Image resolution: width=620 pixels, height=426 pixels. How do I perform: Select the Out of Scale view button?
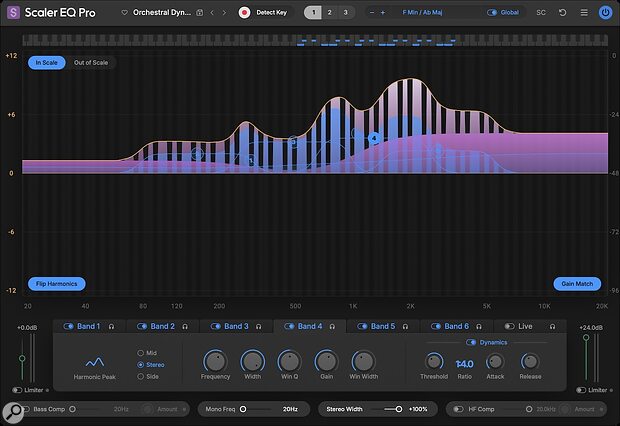[x=91, y=62]
